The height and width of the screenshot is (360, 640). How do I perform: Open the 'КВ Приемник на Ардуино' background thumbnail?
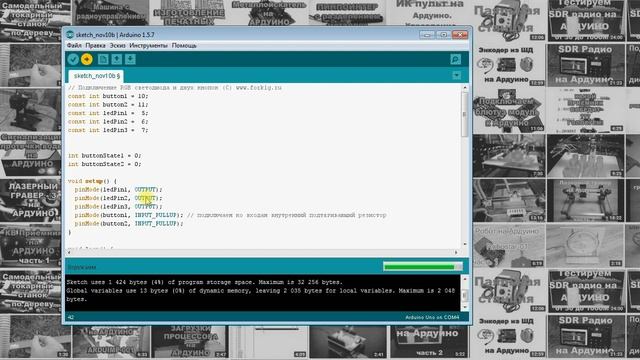click(32, 246)
